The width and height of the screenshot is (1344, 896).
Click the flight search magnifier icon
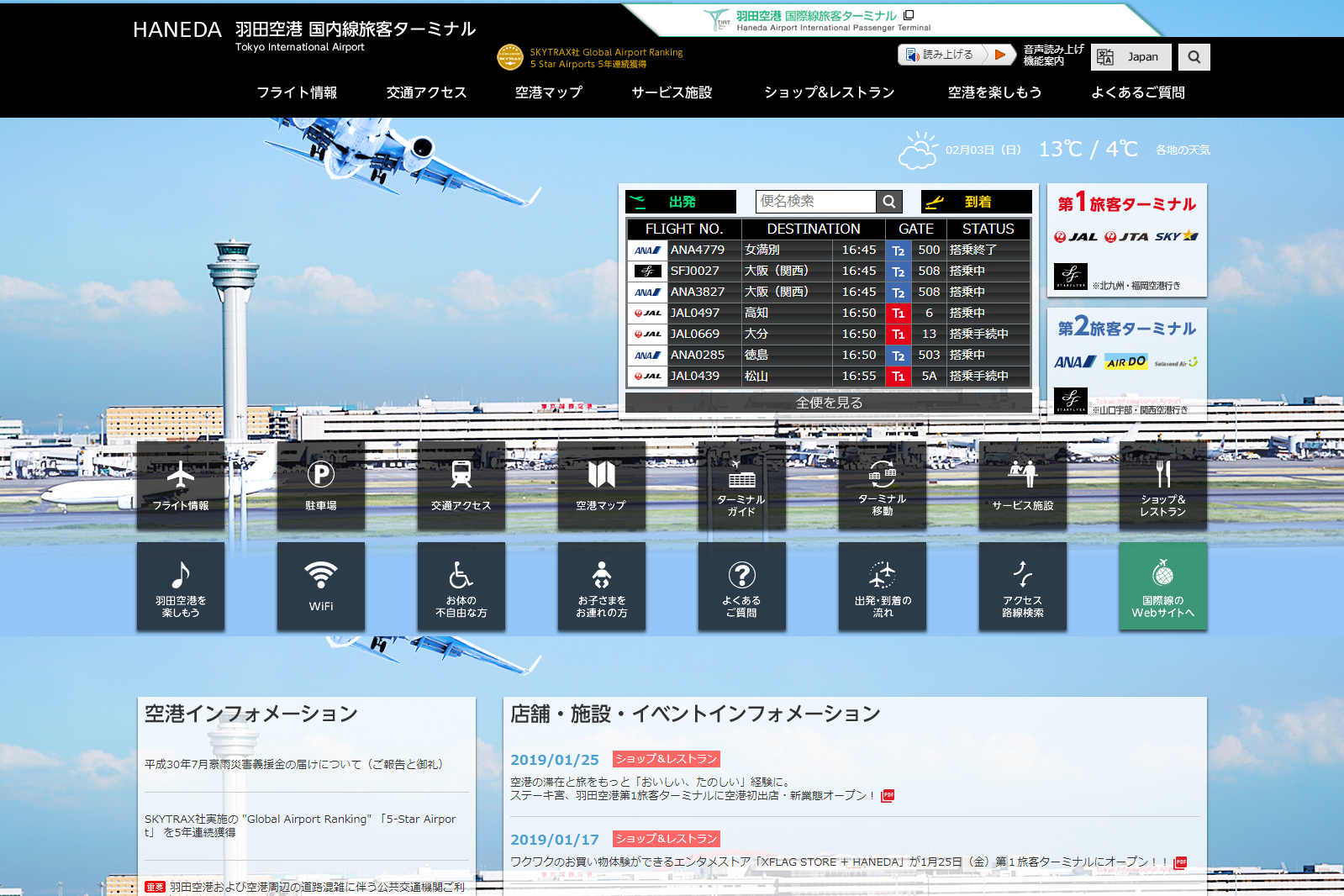(889, 202)
